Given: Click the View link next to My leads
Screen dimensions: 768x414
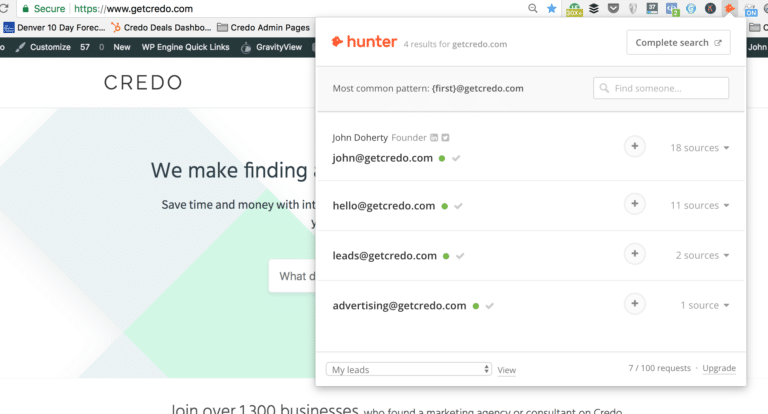Looking at the screenshot, I should point(506,370).
